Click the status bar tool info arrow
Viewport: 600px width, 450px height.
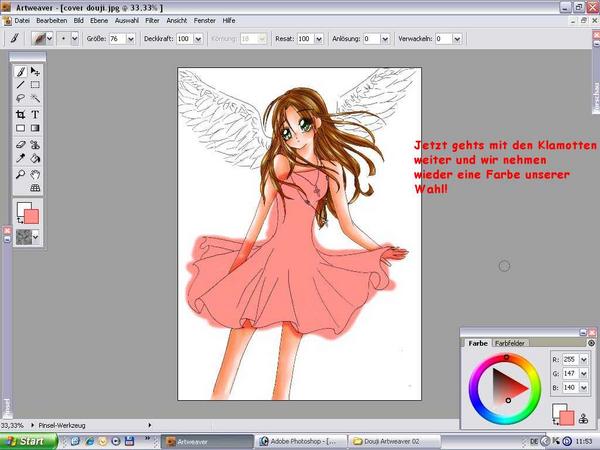click(x=149, y=425)
